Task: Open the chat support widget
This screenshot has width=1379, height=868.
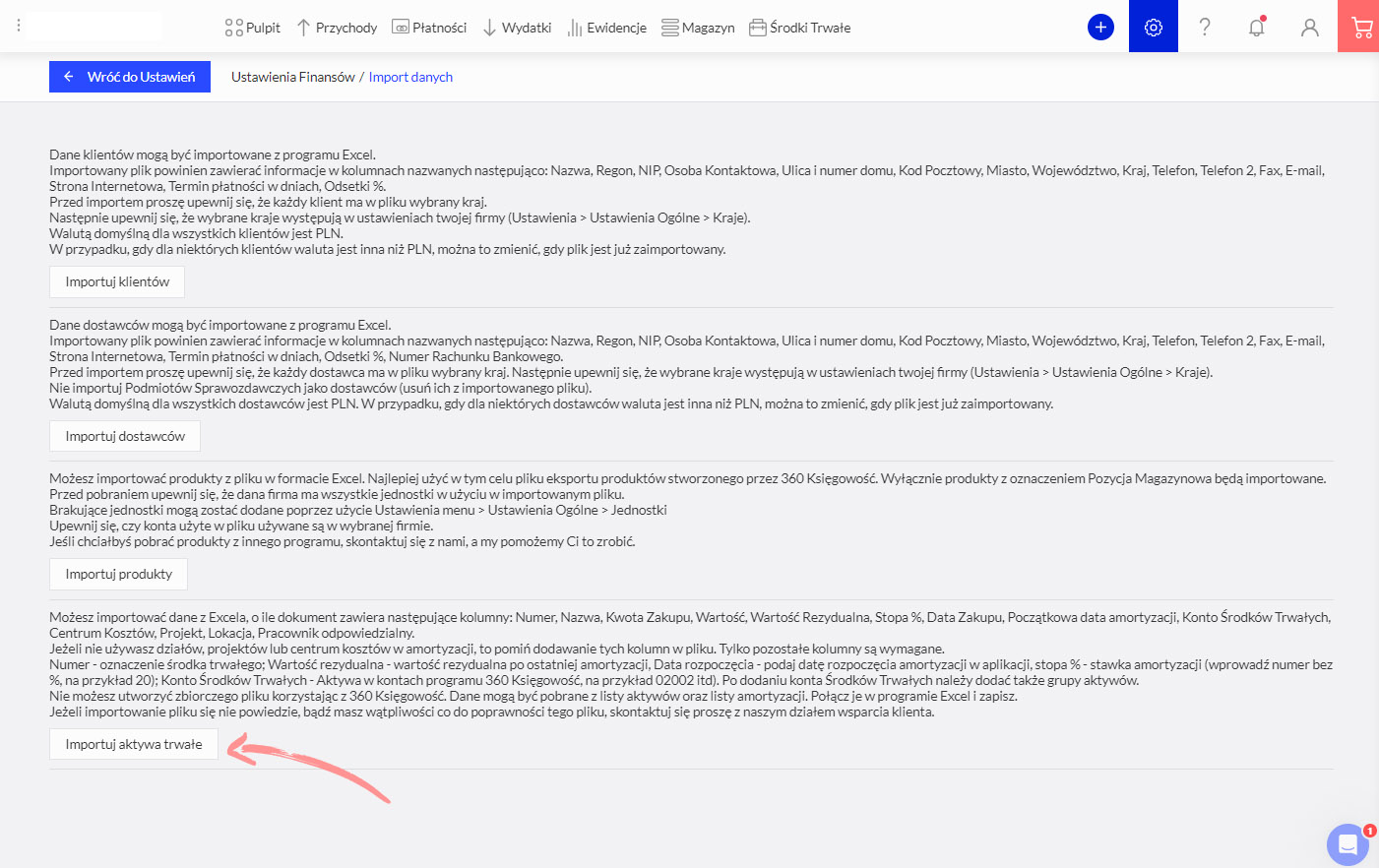Action: tap(1348, 844)
